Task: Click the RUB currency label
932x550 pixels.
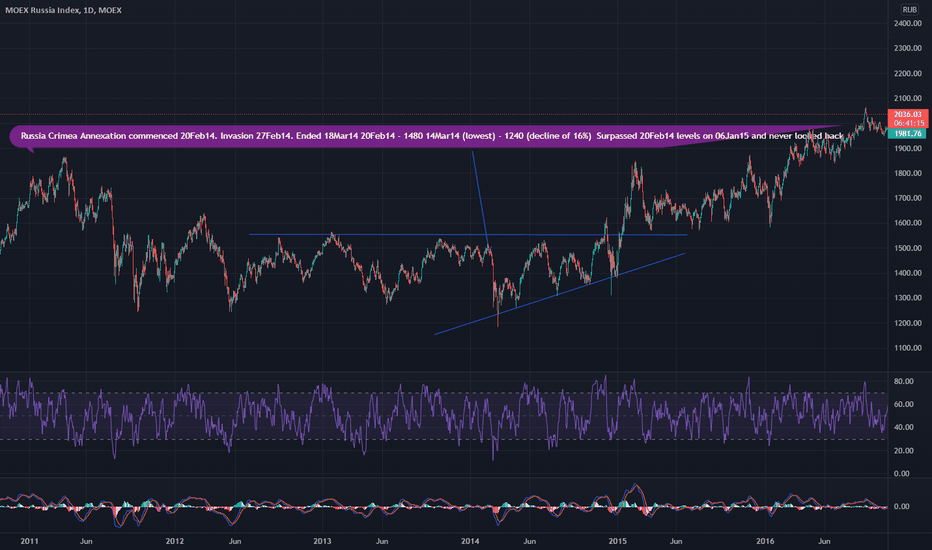Action: [909, 10]
